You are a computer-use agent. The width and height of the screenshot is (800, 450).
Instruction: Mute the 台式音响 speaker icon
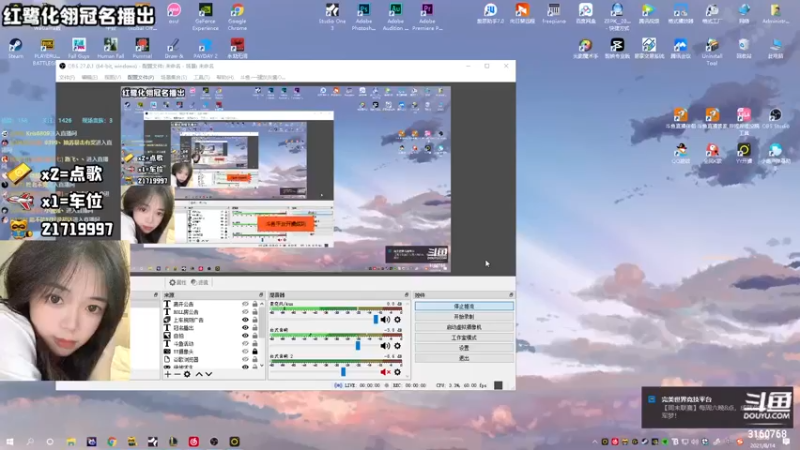[x=385, y=346]
